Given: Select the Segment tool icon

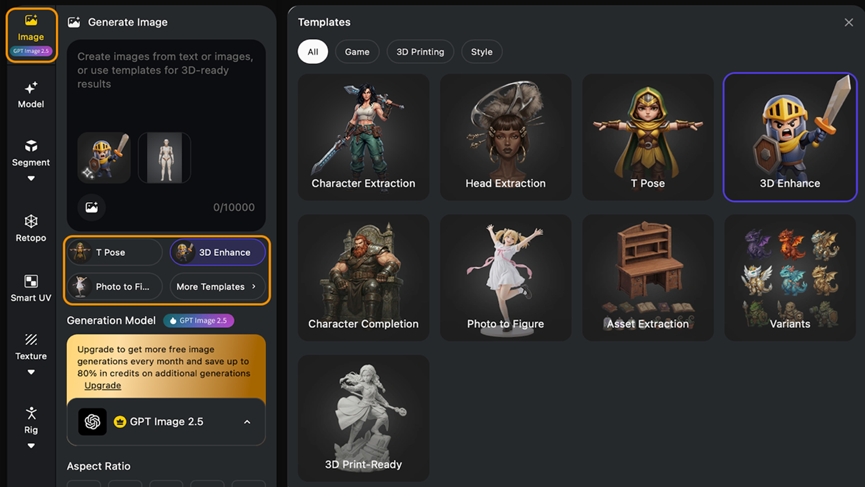Looking at the screenshot, I should click(x=31, y=146).
